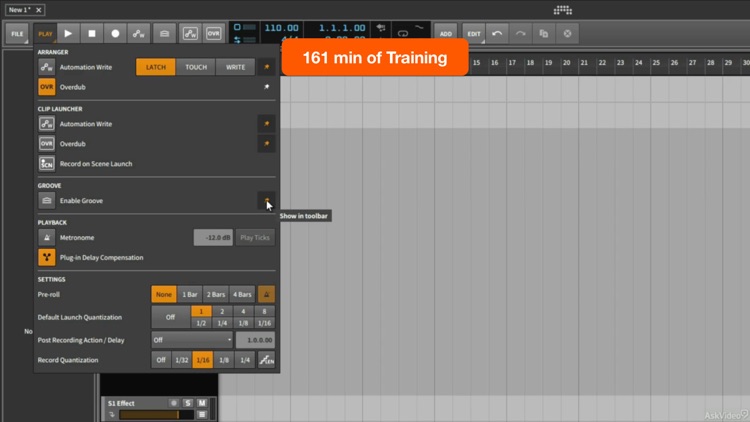Set Default Launch Quantization to 1/4
Viewport: 750px width, 422px height.
(x=222, y=323)
